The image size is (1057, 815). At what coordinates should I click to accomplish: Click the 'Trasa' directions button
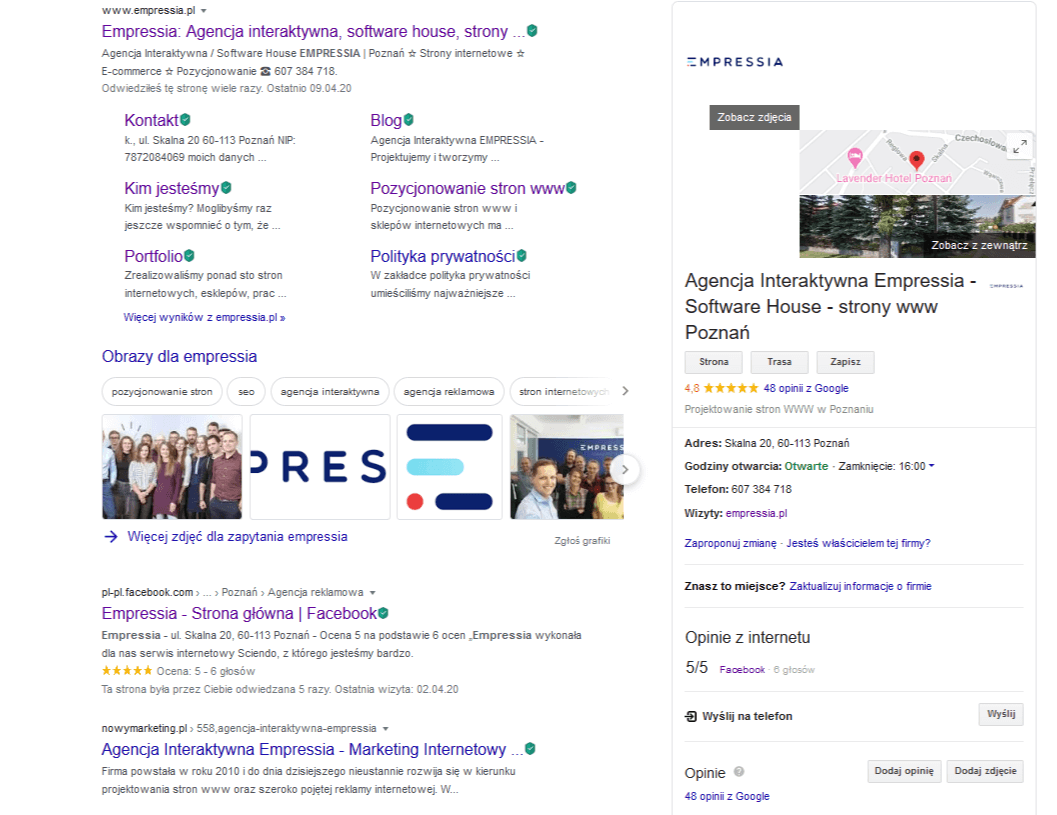779,362
